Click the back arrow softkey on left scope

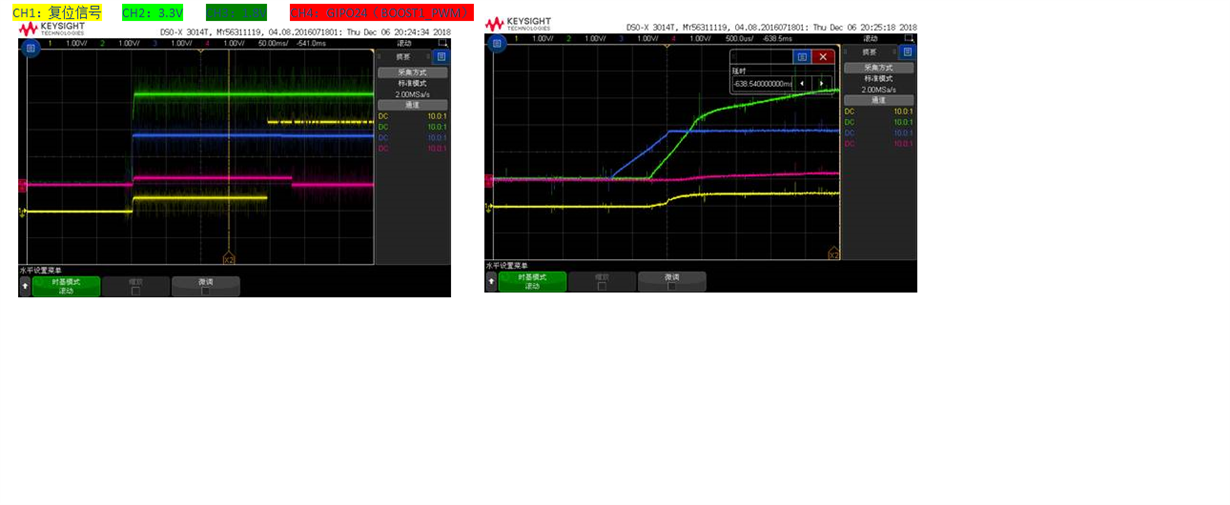pyautogui.click(x=25, y=286)
